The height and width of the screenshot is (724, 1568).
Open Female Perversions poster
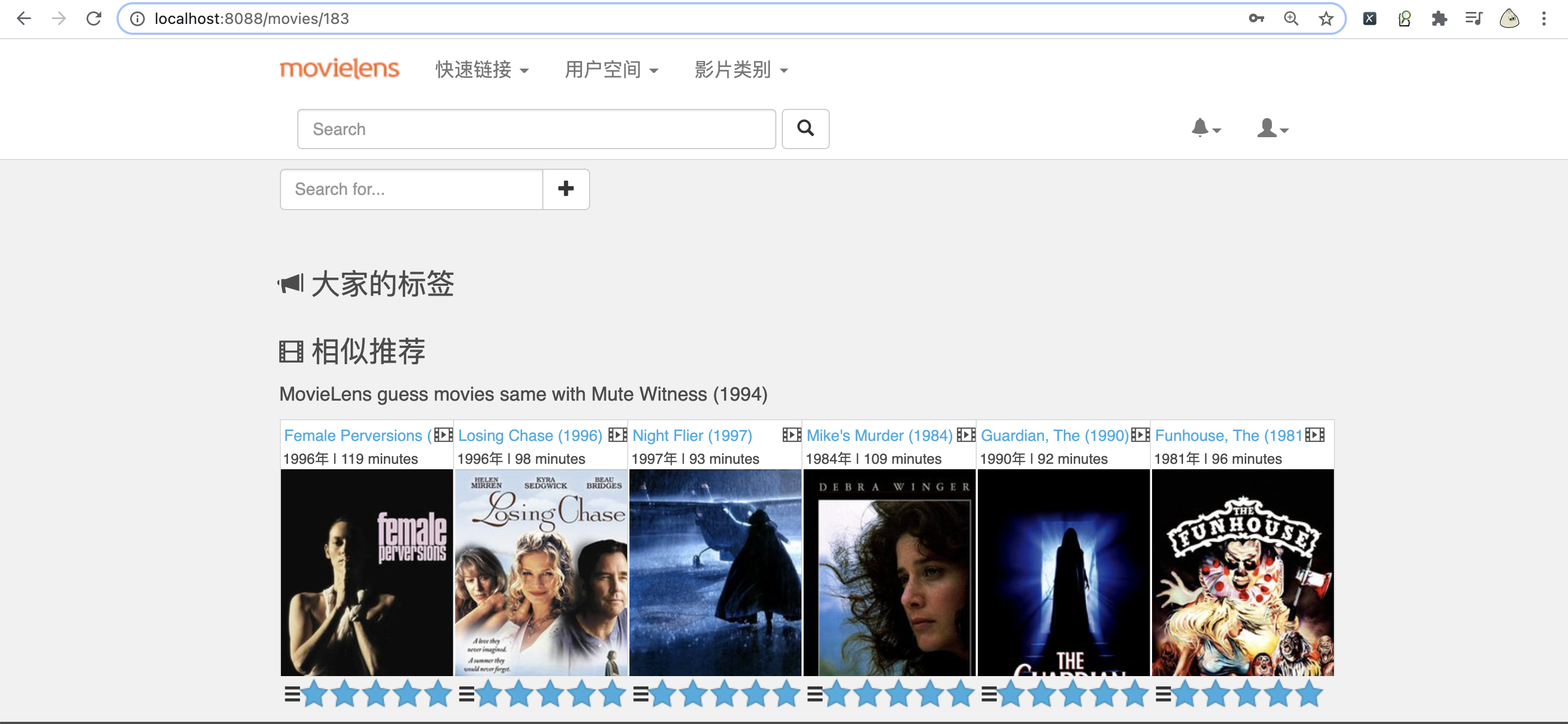point(366,572)
